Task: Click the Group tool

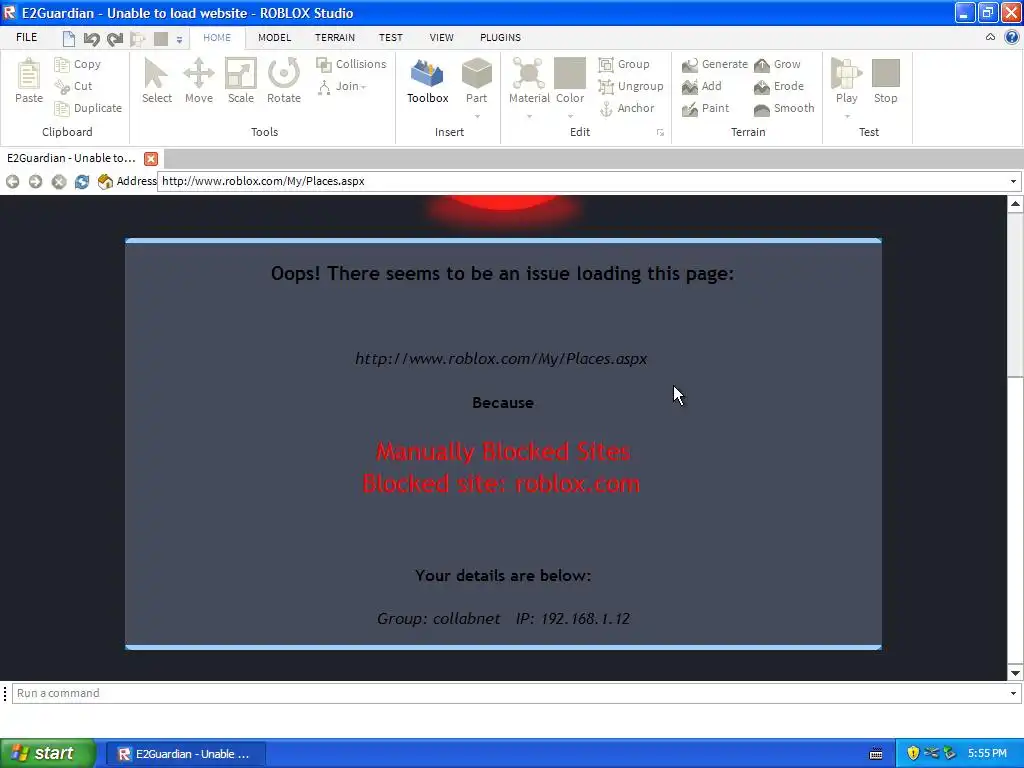Action: (624, 64)
